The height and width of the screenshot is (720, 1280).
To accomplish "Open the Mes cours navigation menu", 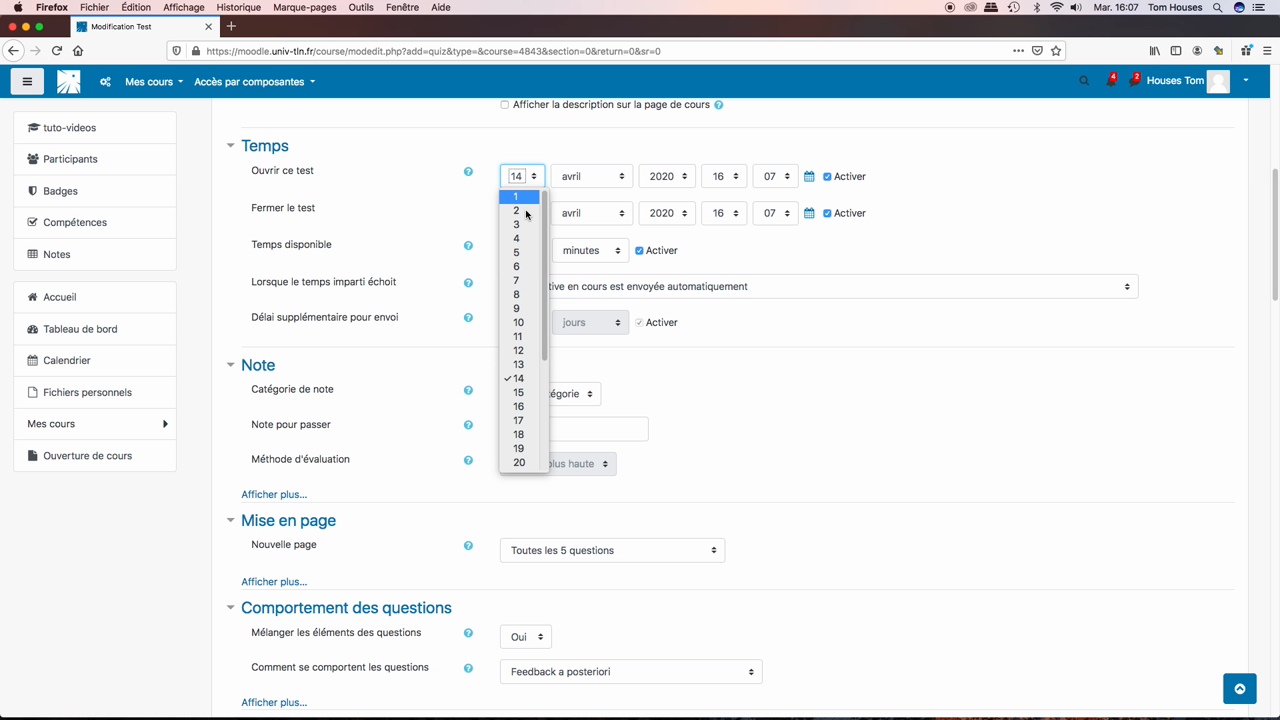I will click(153, 82).
